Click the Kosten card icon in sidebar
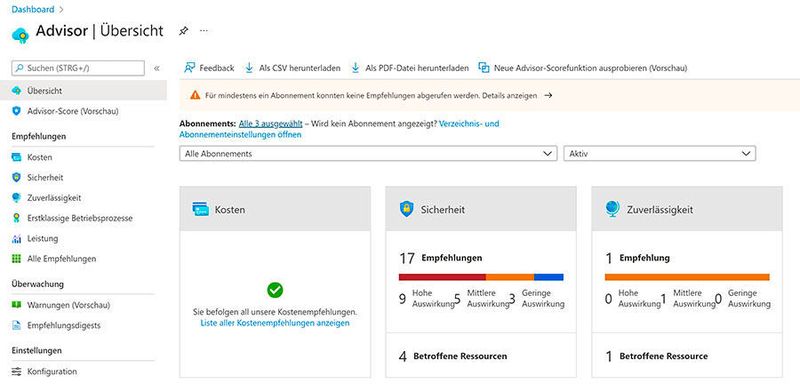800x384 pixels. click(x=16, y=157)
